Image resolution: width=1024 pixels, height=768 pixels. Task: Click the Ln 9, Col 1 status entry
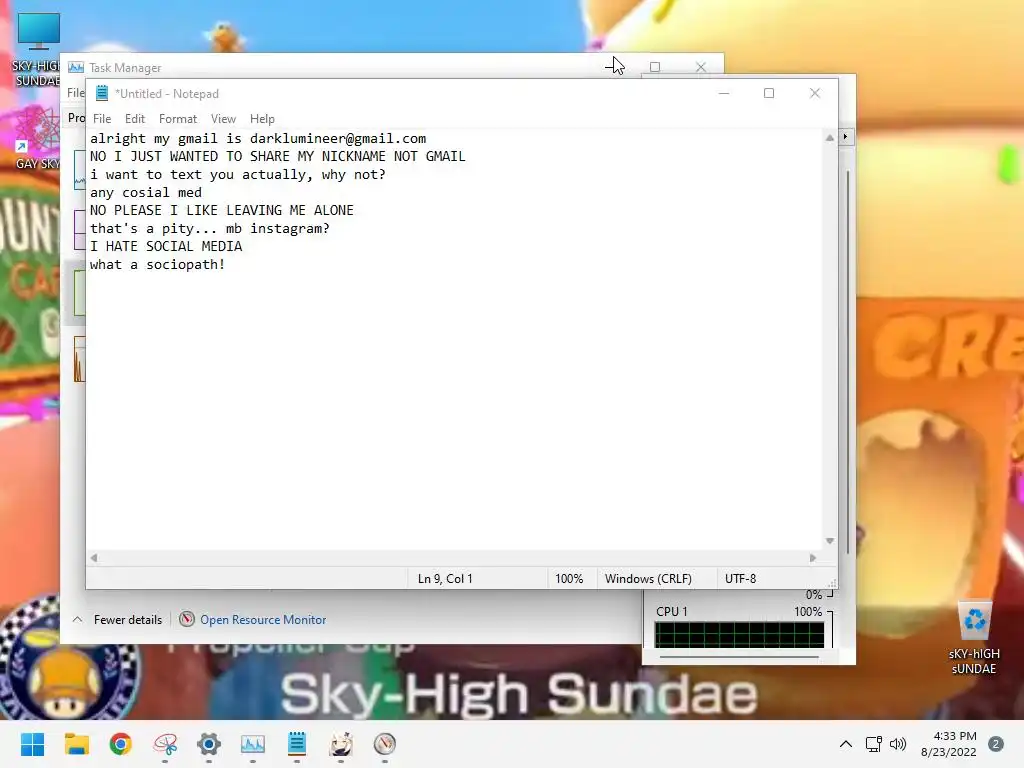(445, 579)
